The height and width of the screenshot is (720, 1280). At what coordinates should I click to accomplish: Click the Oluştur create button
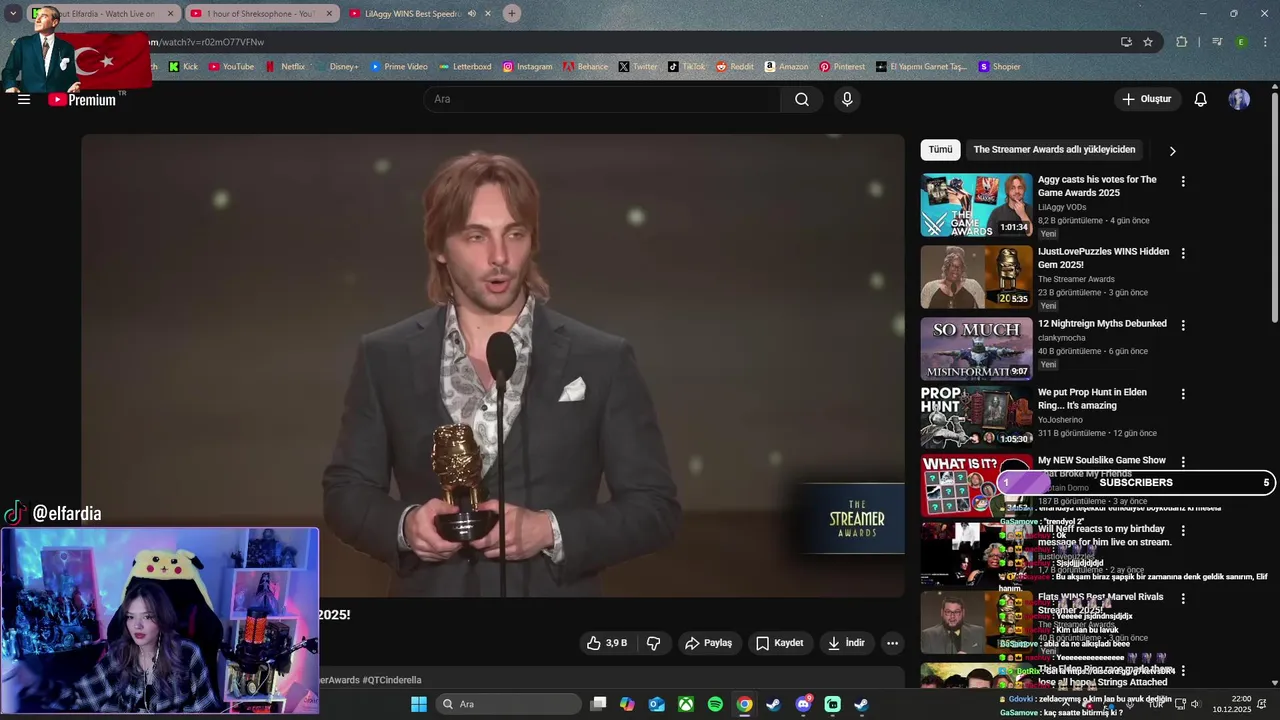[1146, 99]
